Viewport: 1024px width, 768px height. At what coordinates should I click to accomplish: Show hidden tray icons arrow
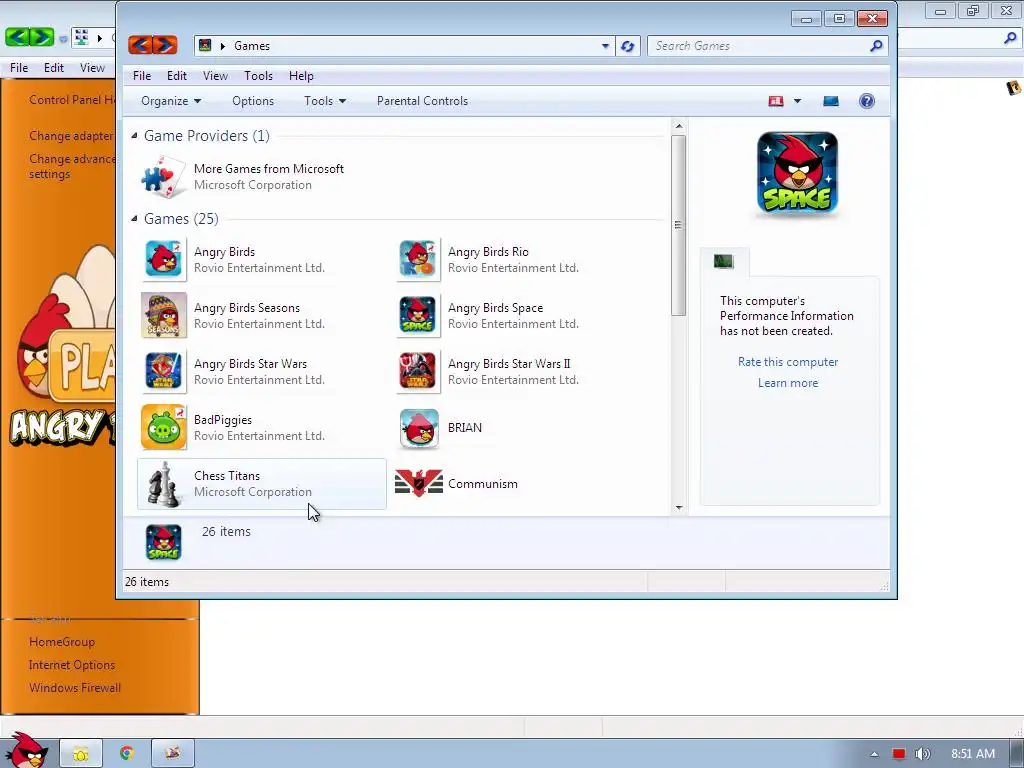[x=874, y=754]
